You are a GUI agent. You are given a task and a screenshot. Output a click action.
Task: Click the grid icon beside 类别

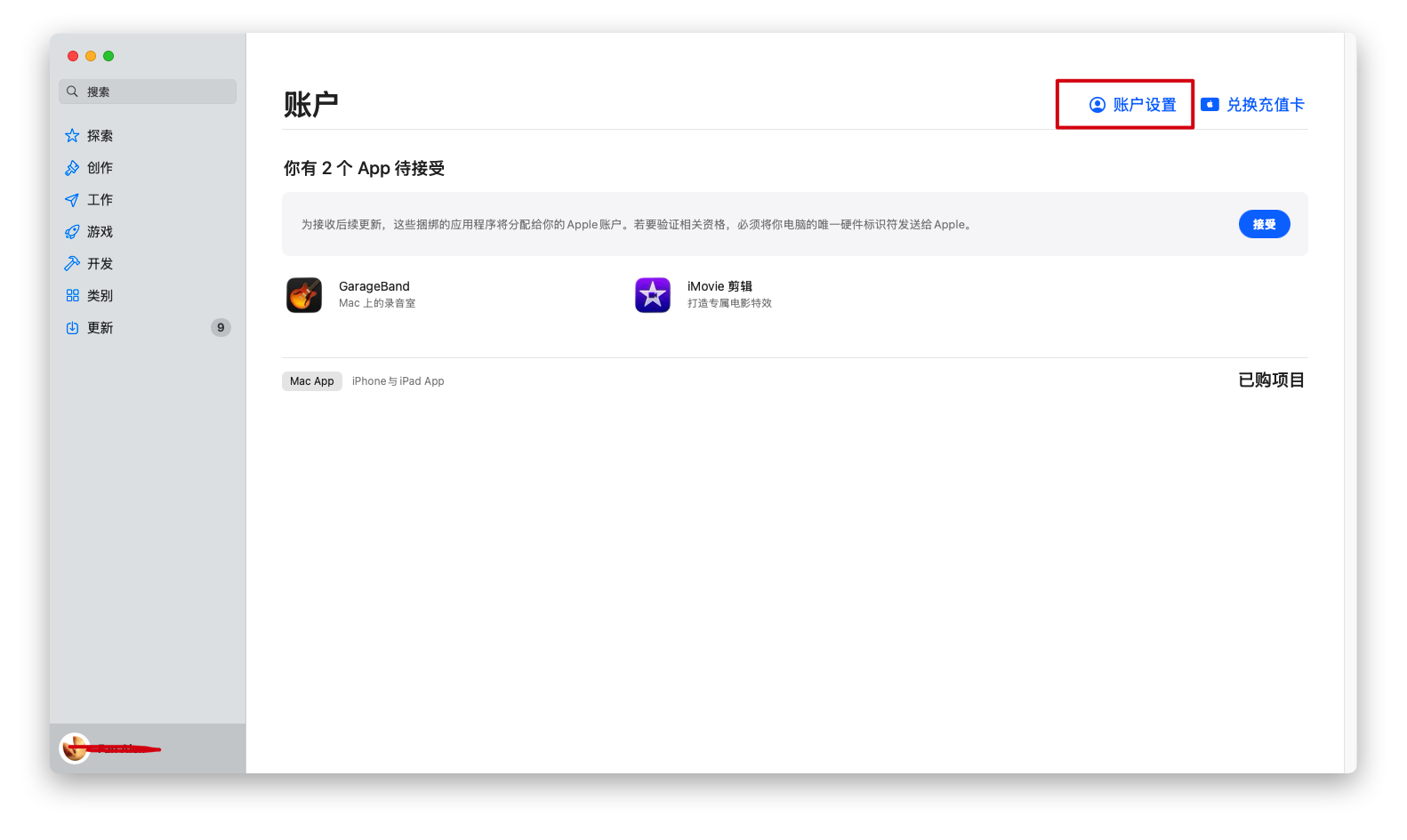click(x=72, y=296)
